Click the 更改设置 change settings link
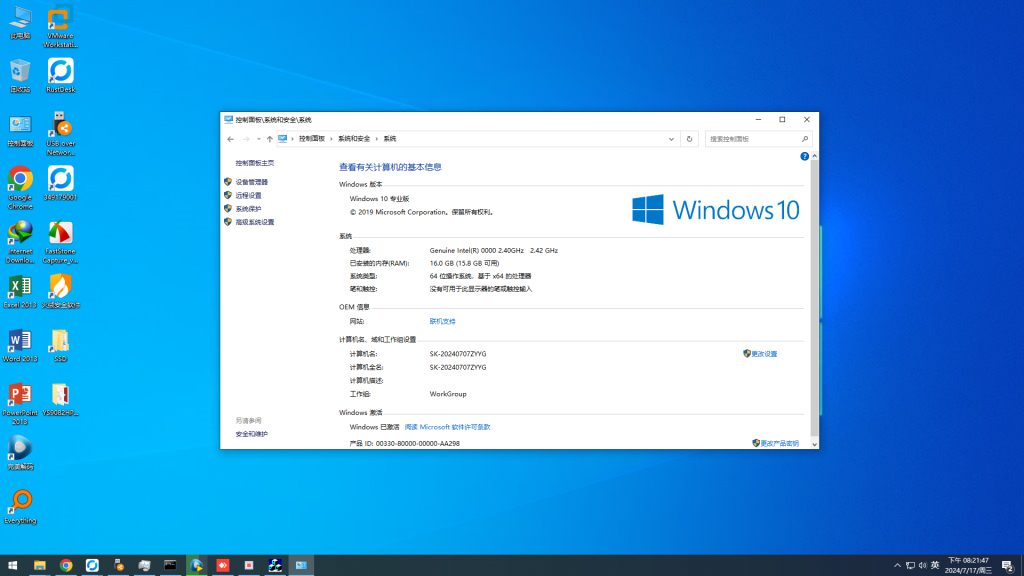 (764, 354)
